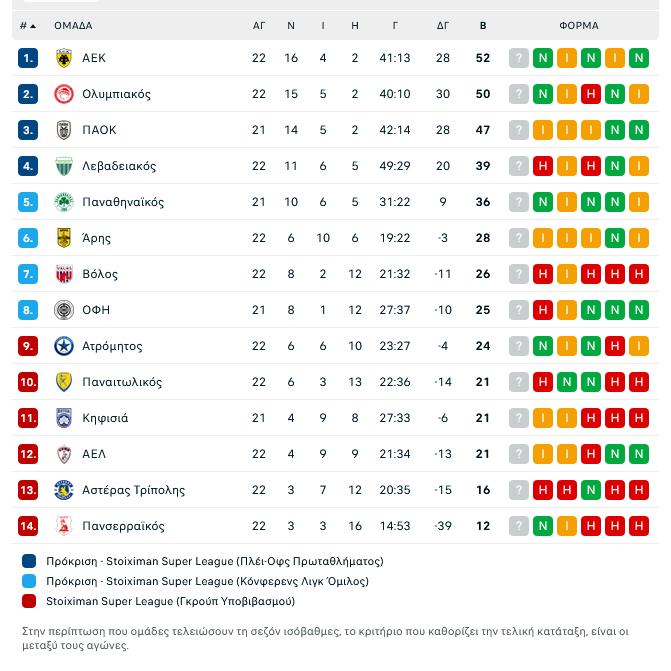Click the Aris yellow club badge

click(x=64, y=238)
